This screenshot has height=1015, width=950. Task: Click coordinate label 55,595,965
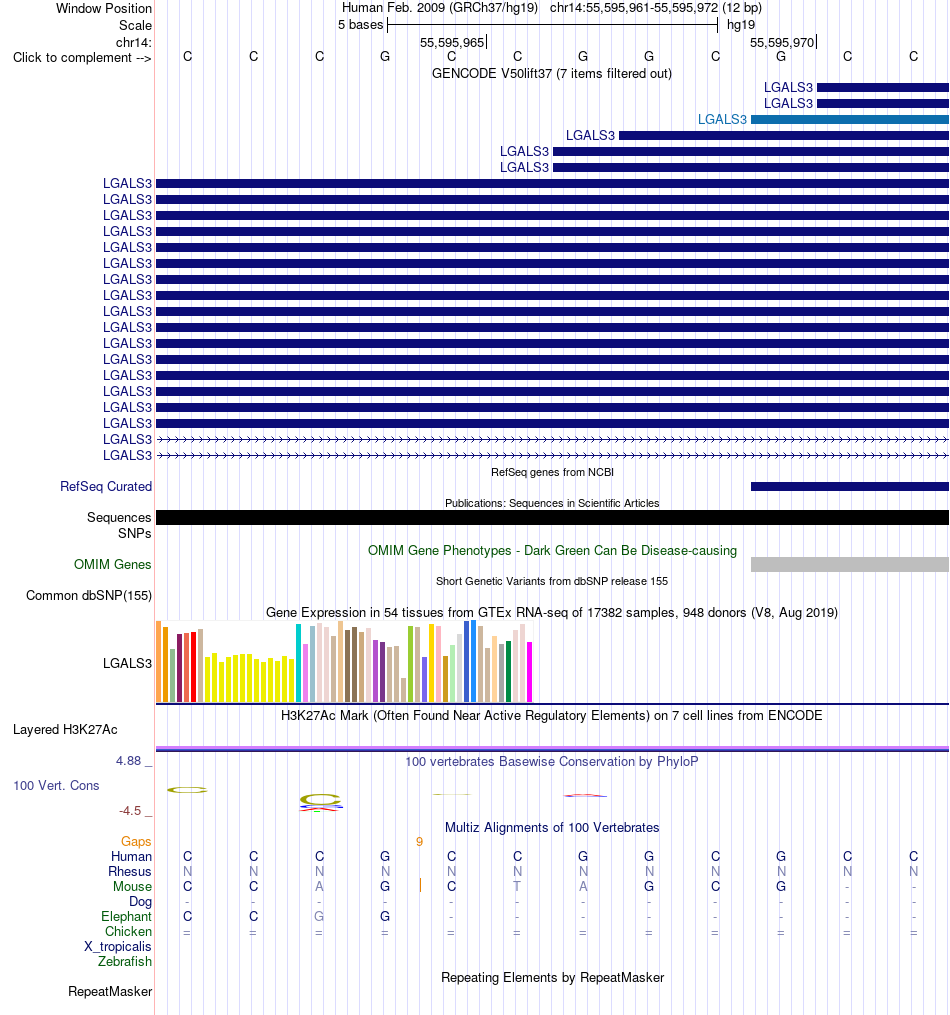[x=452, y=43]
